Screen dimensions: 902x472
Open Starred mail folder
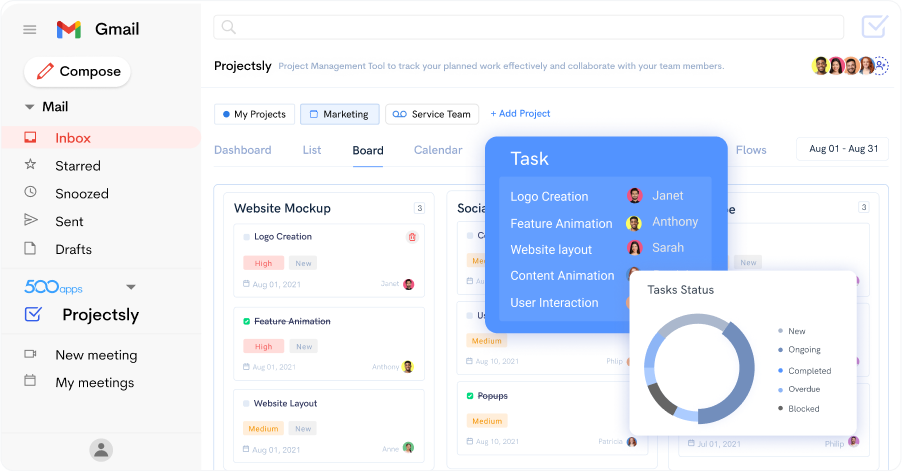pos(77,166)
